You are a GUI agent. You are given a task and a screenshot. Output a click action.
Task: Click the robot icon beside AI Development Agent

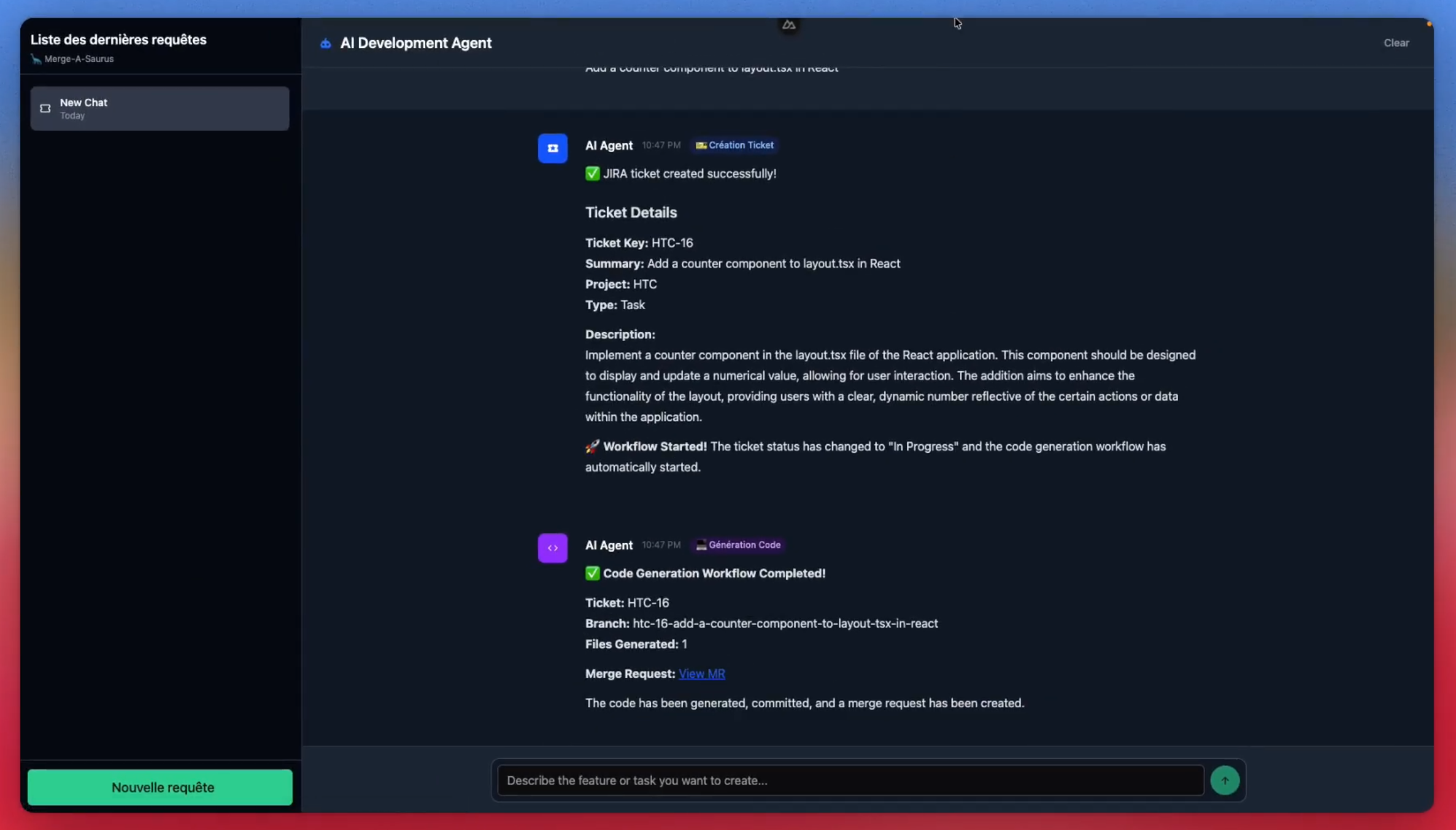pyautogui.click(x=325, y=43)
